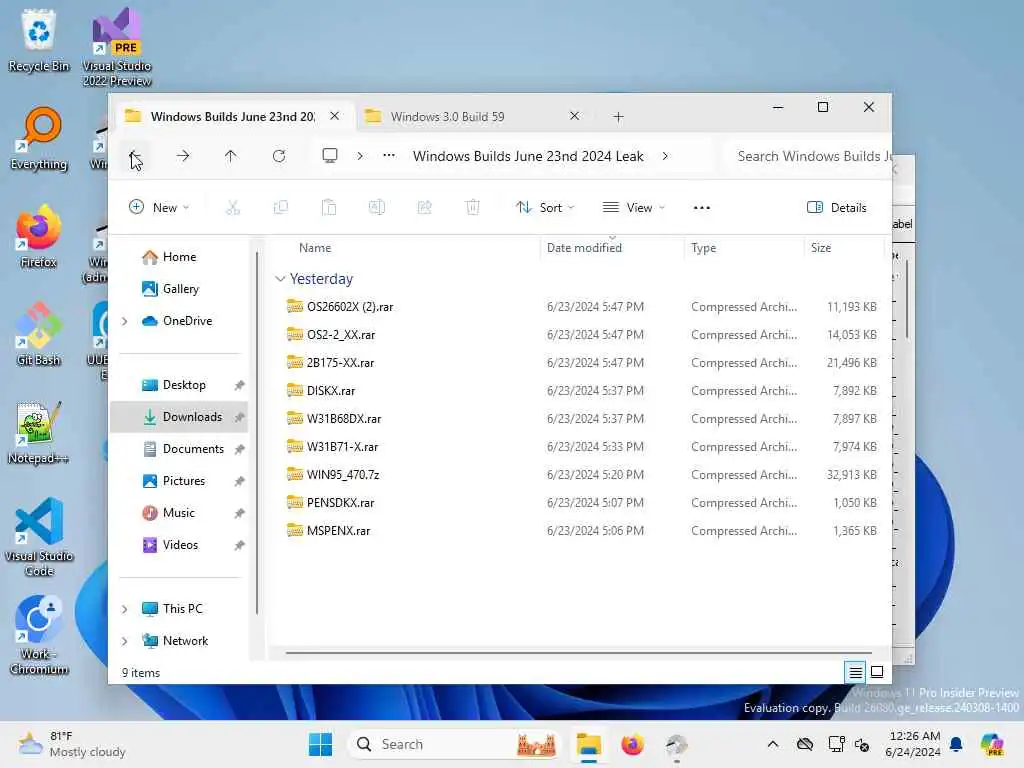This screenshot has width=1024, height=768.
Task: Open the See more ellipsis menu
Action: pos(701,208)
